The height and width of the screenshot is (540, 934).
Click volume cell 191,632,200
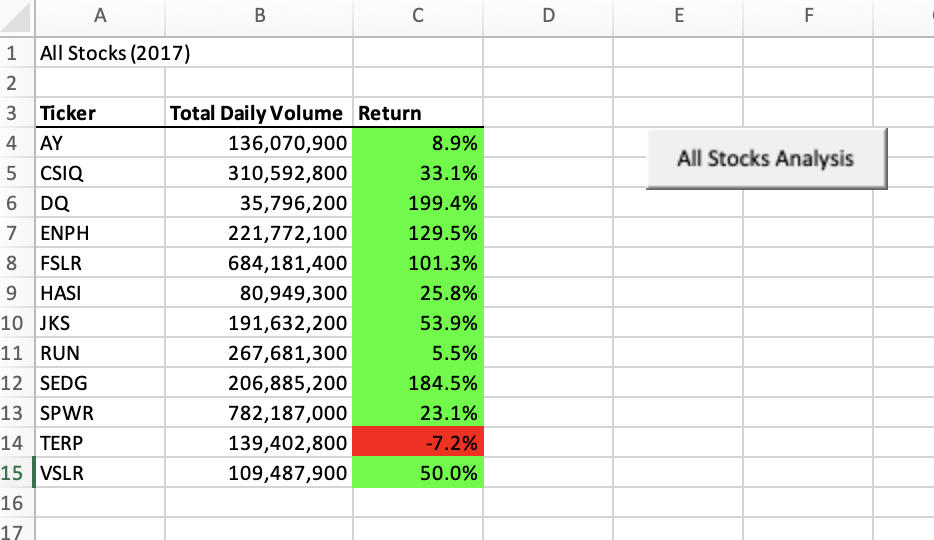(259, 323)
